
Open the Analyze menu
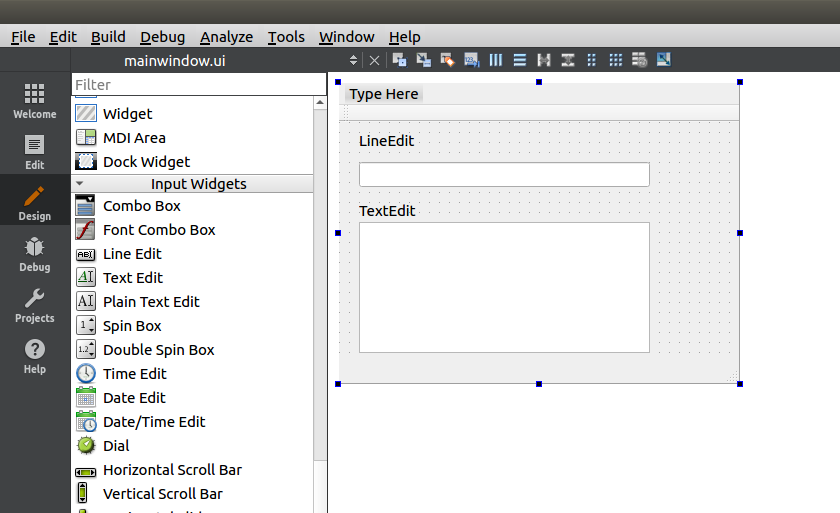[226, 37]
